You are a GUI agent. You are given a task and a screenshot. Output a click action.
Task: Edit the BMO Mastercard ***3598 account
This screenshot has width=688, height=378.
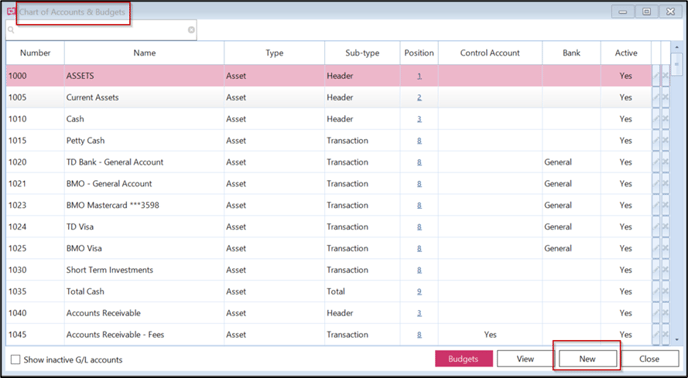656,205
